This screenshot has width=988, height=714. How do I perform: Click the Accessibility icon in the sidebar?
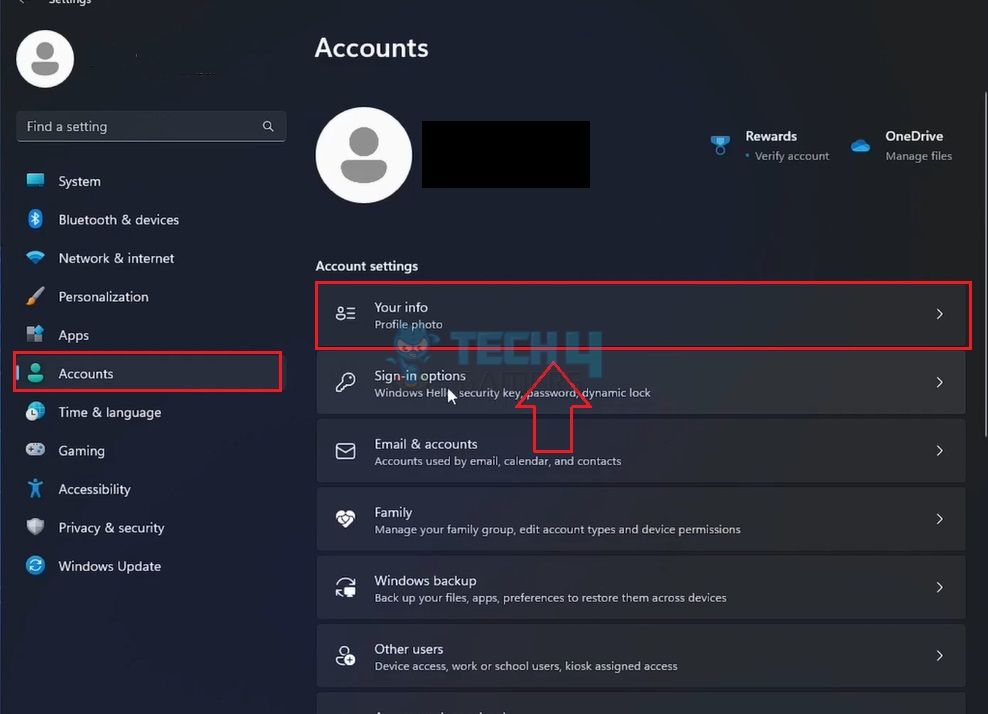pyautogui.click(x=34, y=489)
